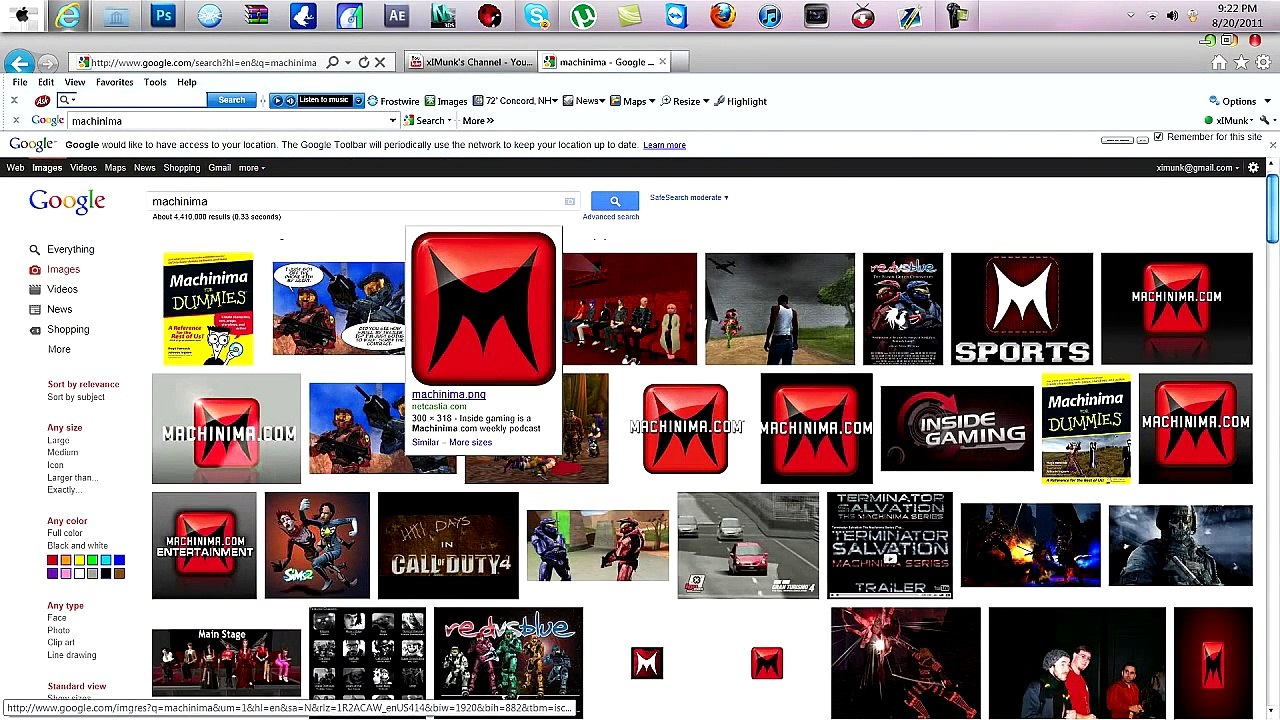Viewport: 1280px width, 720px height.
Task: Open the Favorites menu
Action: click(115, 82)
